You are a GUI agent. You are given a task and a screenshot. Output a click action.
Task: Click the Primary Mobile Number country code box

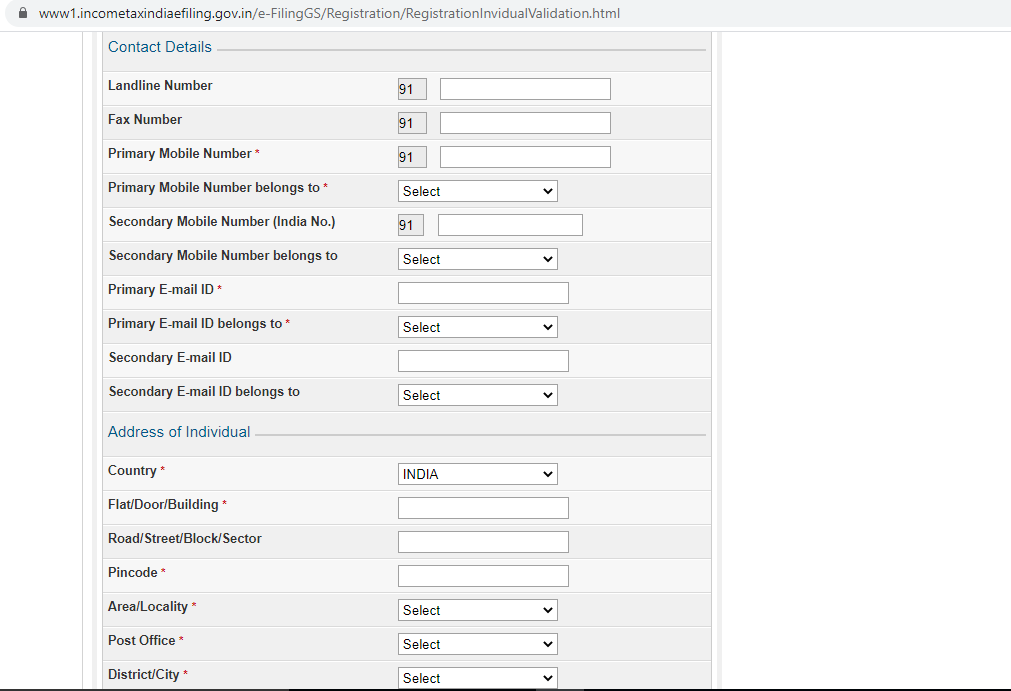(412, 157)
